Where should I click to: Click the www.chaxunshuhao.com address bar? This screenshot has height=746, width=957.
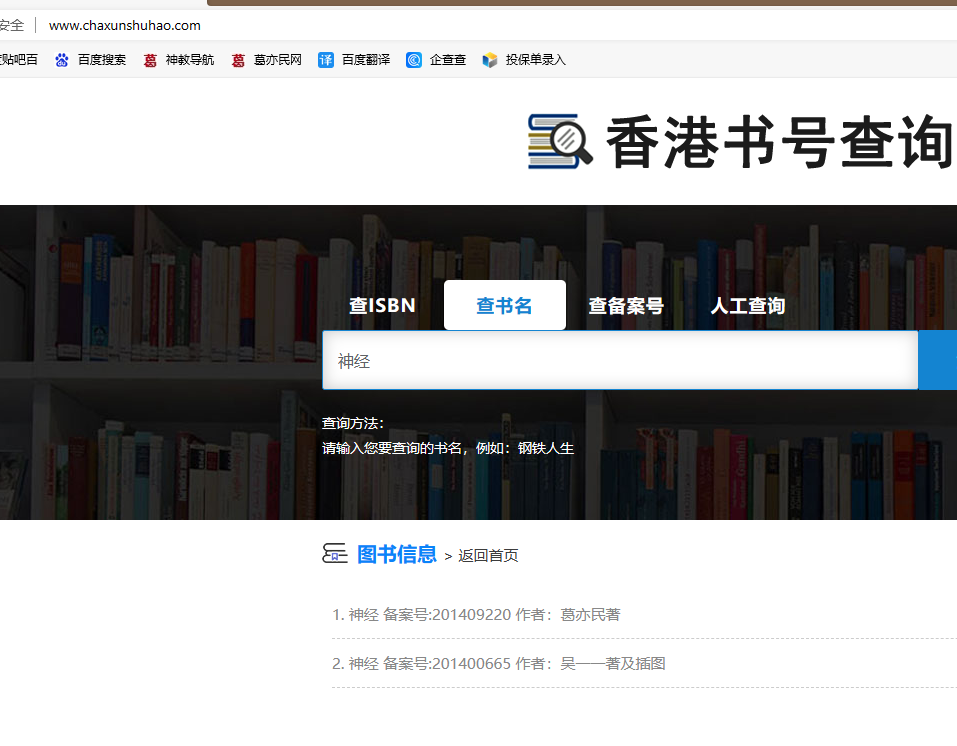tap(125, 25)
